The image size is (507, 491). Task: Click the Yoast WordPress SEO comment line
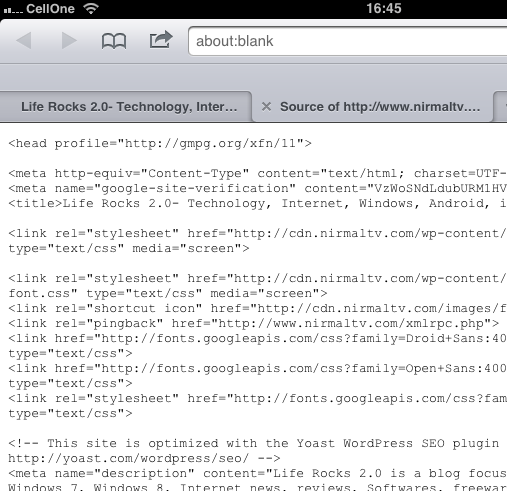point(254,444)
